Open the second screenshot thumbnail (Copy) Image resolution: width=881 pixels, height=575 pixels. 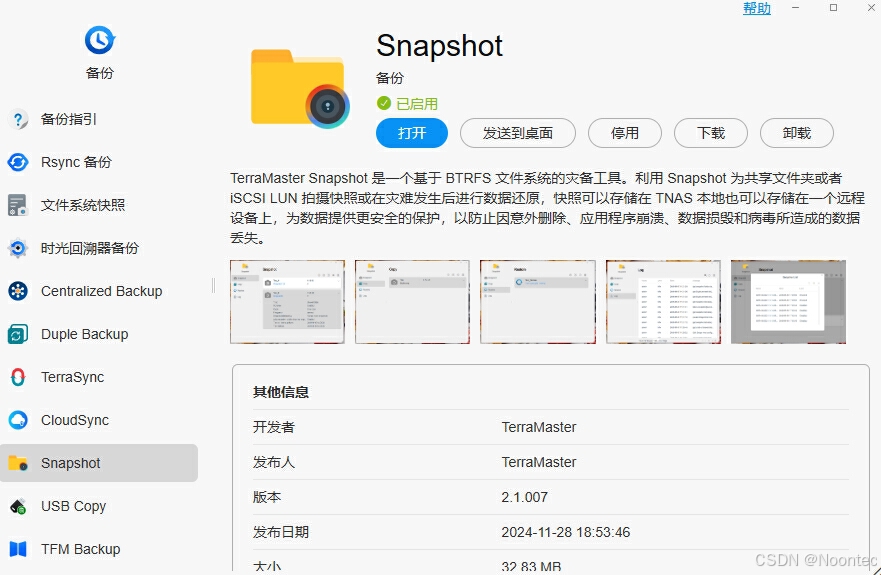412,302
